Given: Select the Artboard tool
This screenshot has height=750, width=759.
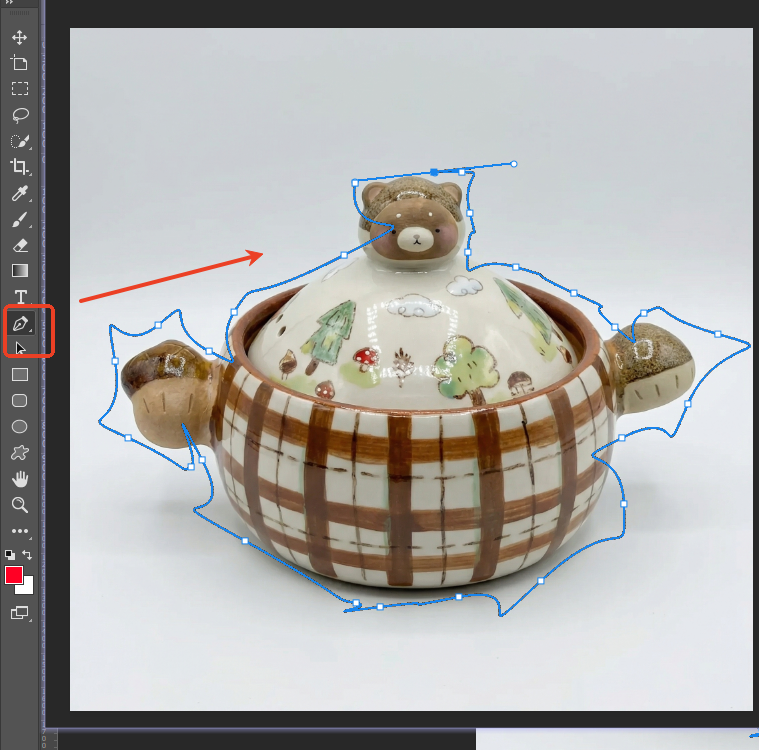Looking at the screenshot, I should (19, 63).
